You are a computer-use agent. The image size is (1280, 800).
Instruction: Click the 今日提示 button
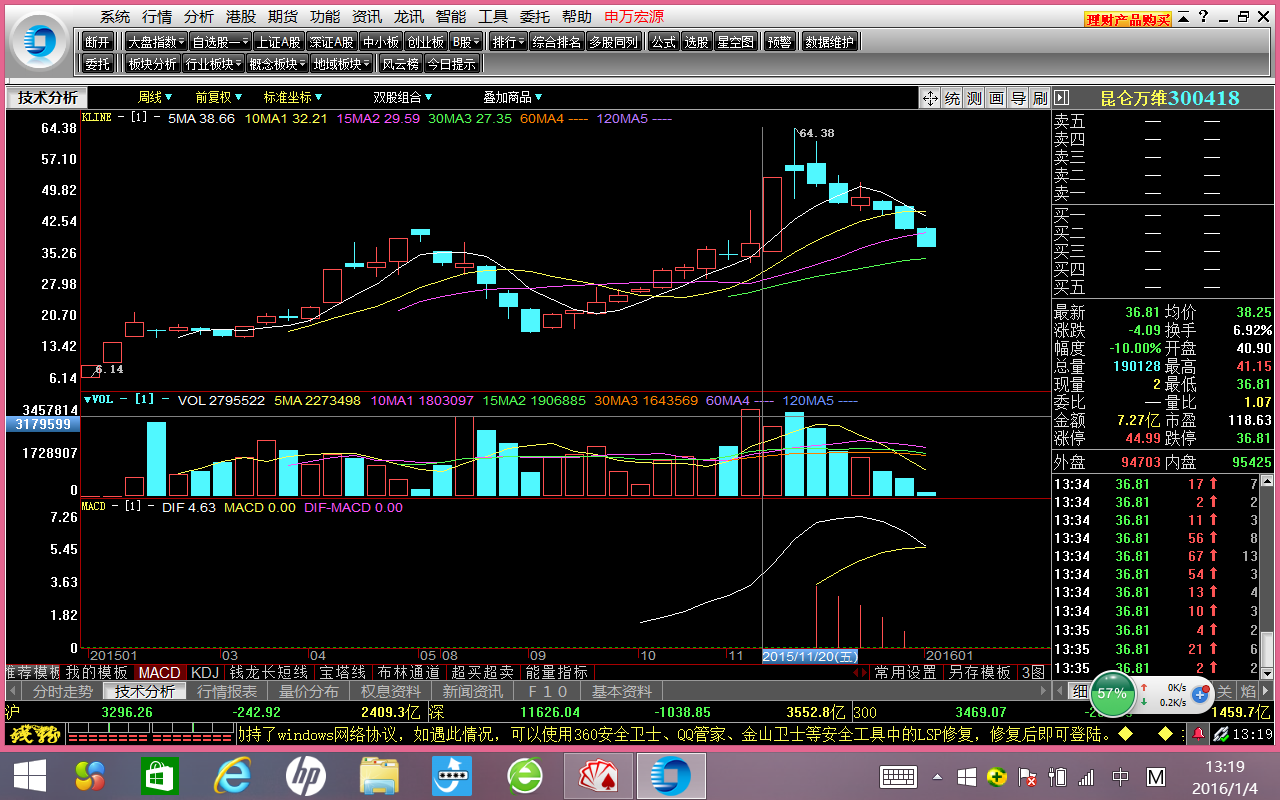pos(452,64)
